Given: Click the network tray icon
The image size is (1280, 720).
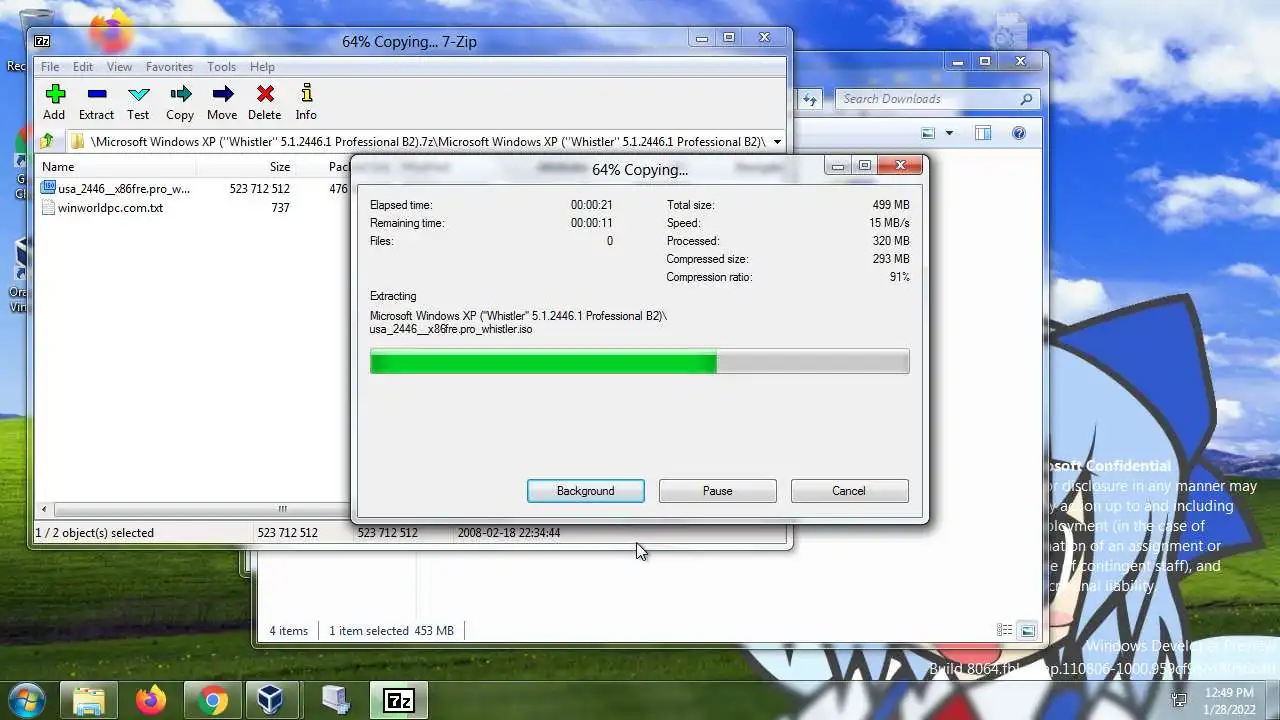Looking at the screenshot, I should [1179, 700].
